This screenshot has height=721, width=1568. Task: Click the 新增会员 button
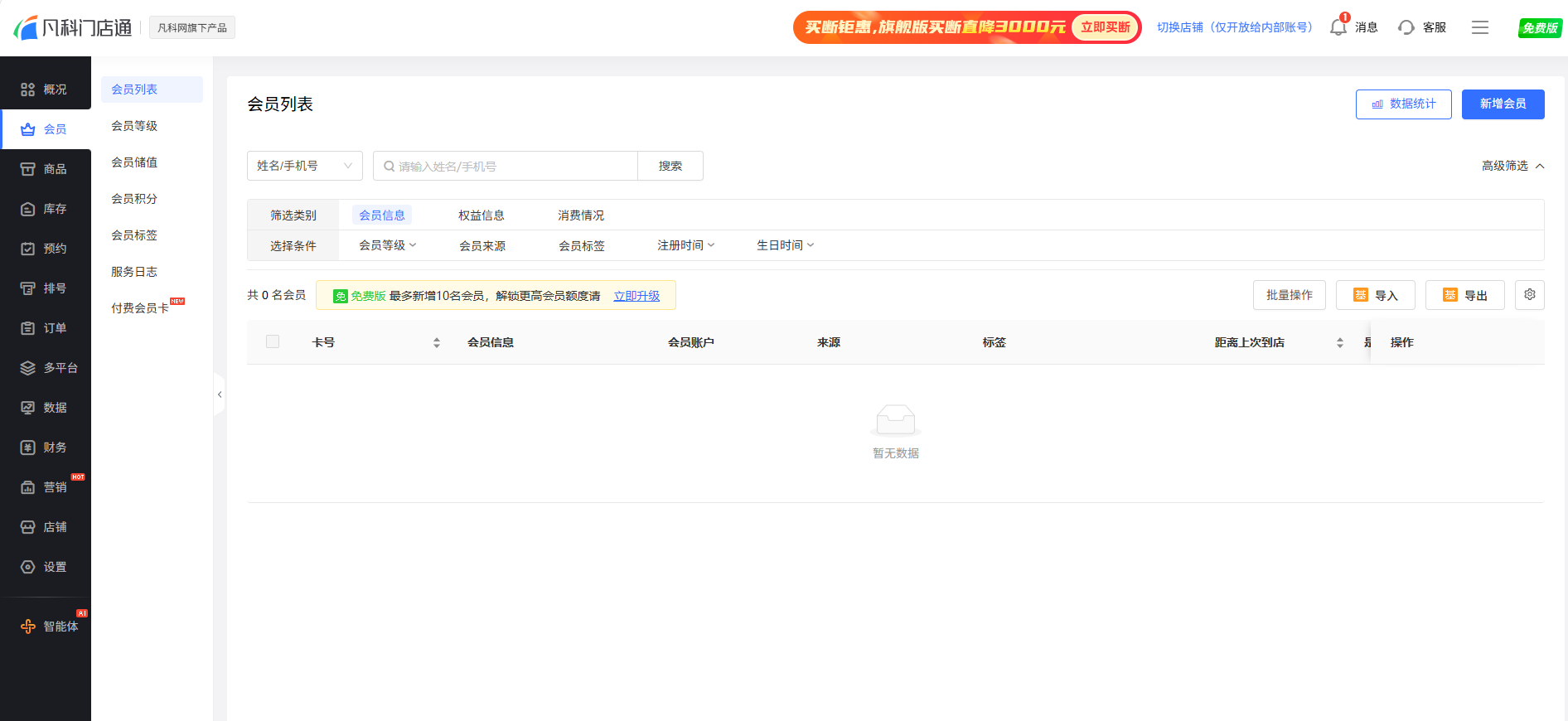point(1503,104)
